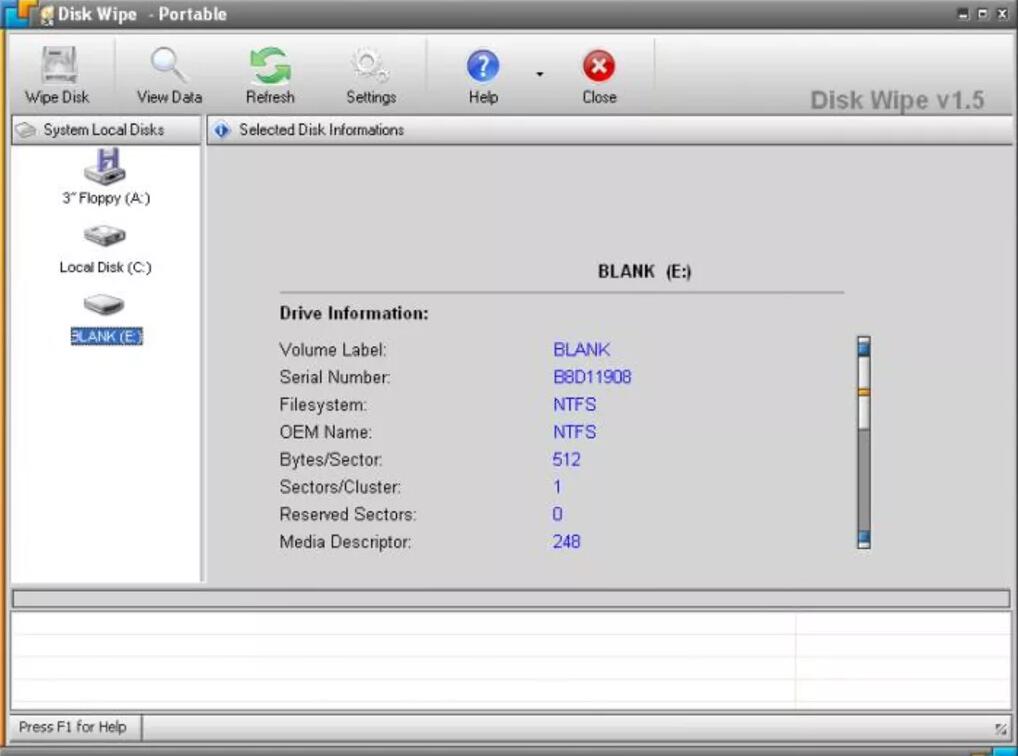Open Settings via the gear icon
The height and width of the screenshot is (756, 1018).
(370, 66)
